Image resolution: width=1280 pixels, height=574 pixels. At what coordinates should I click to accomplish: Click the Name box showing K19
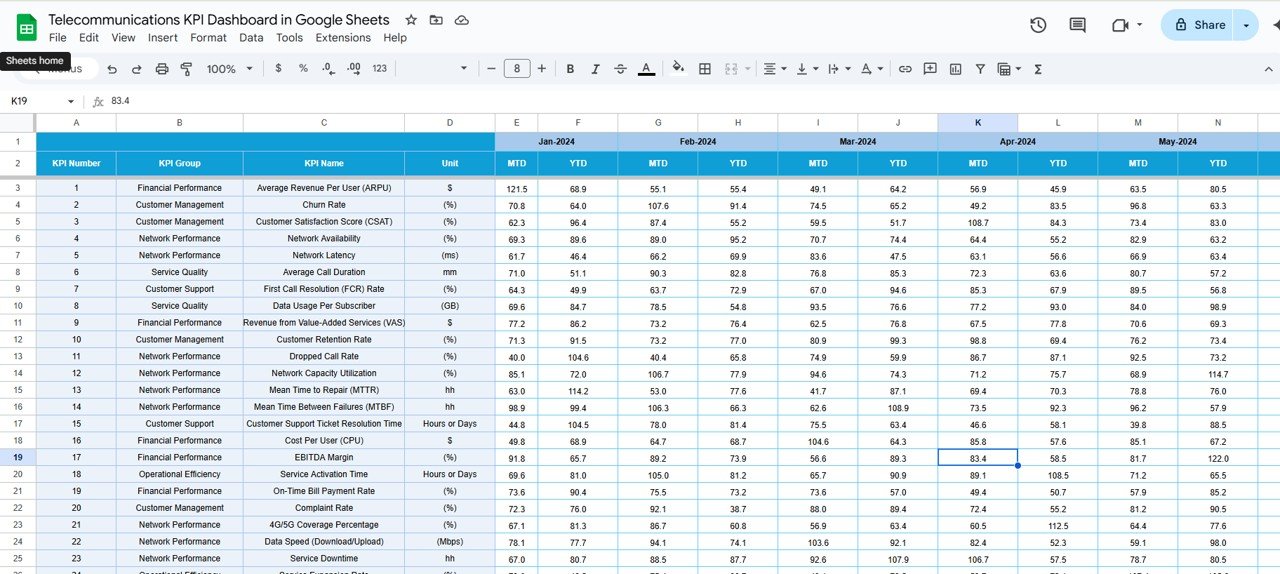pyautogui.click(x=35, y=101)
